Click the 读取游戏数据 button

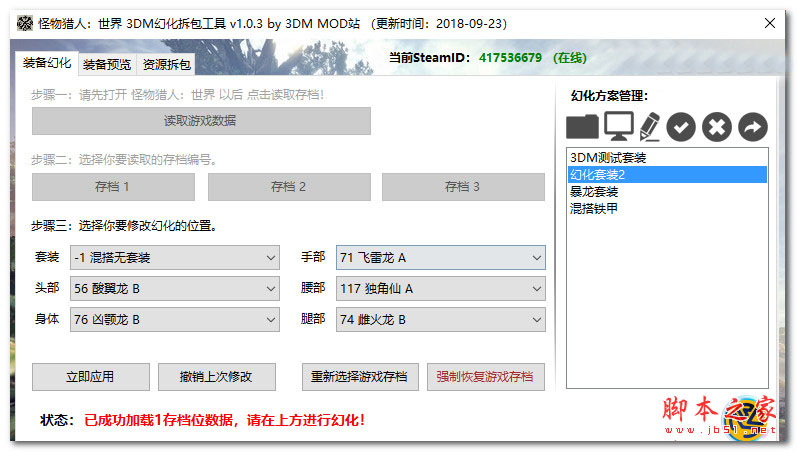[201, 121]
